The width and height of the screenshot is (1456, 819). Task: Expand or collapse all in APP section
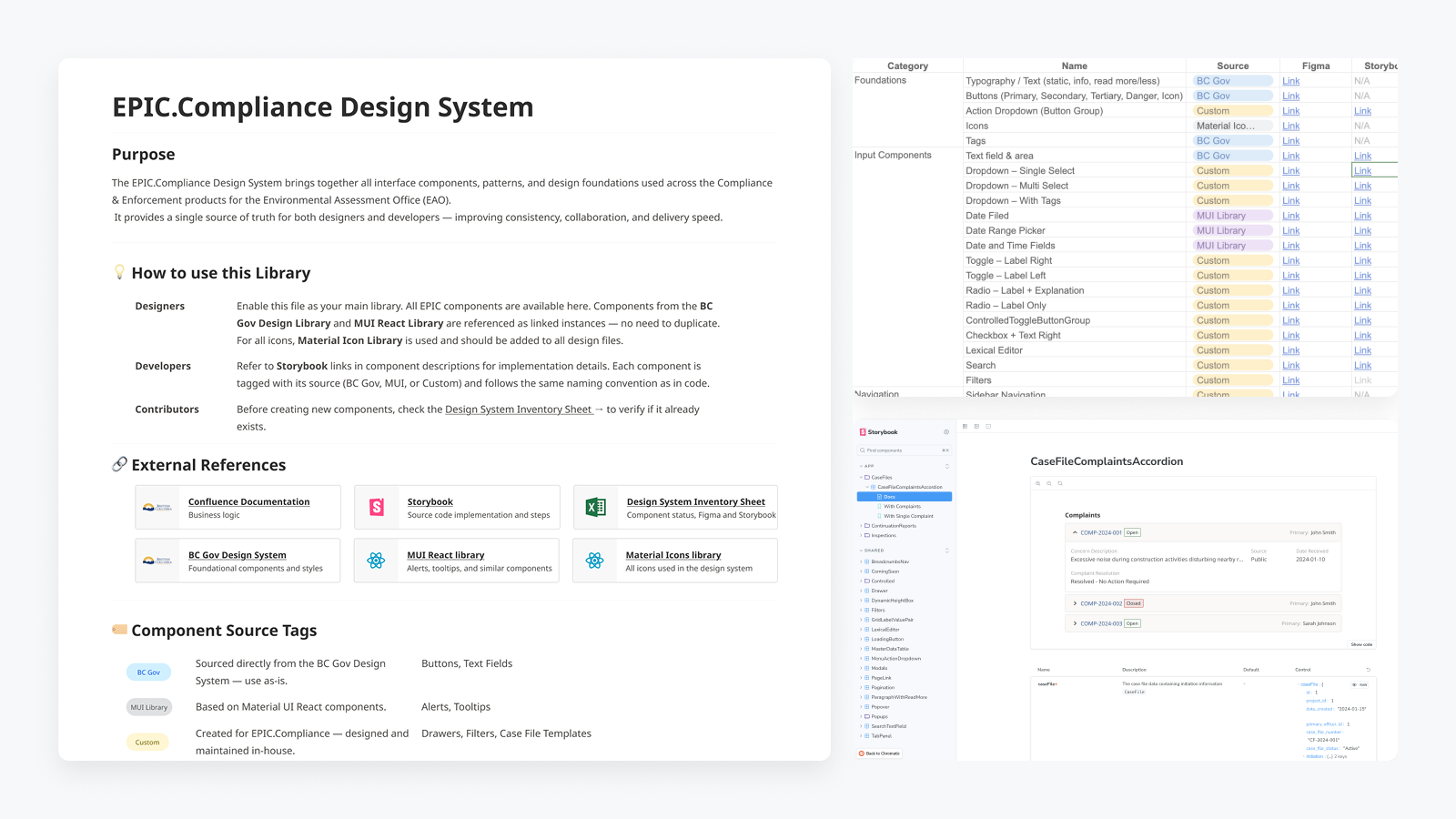click(x=946, y=466)
